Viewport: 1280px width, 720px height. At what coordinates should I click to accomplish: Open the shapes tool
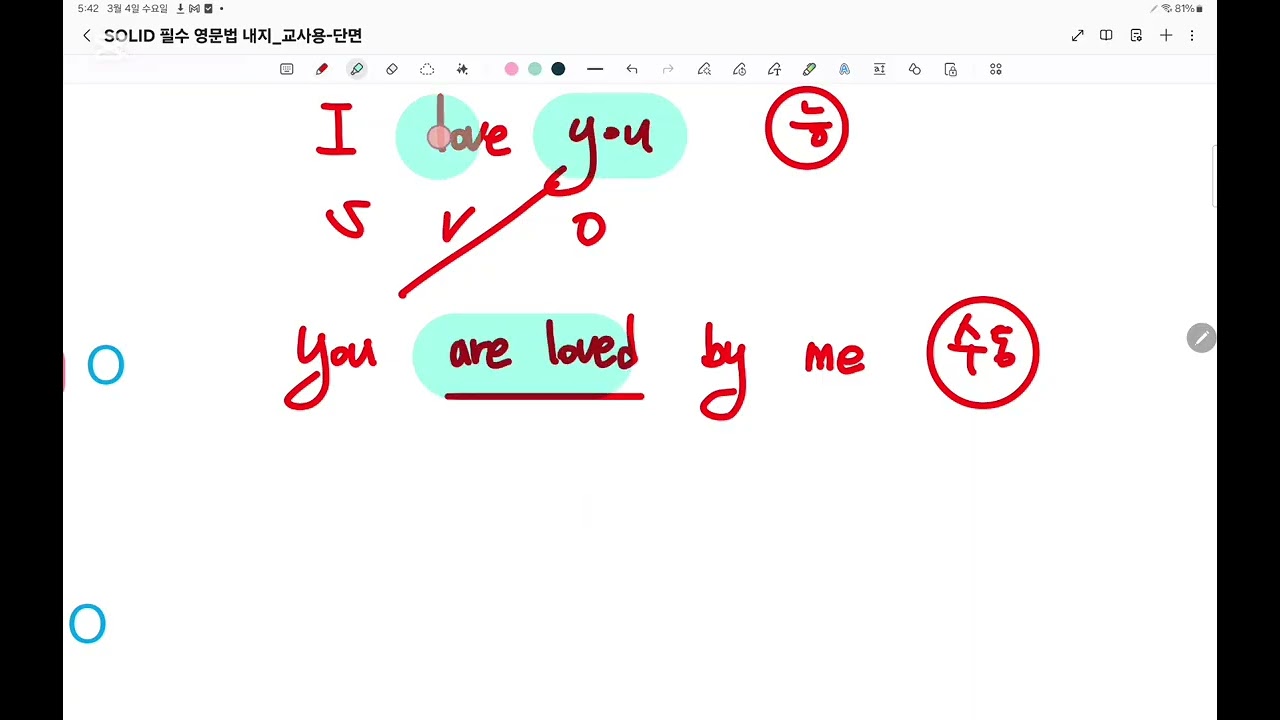click(914, 69)
